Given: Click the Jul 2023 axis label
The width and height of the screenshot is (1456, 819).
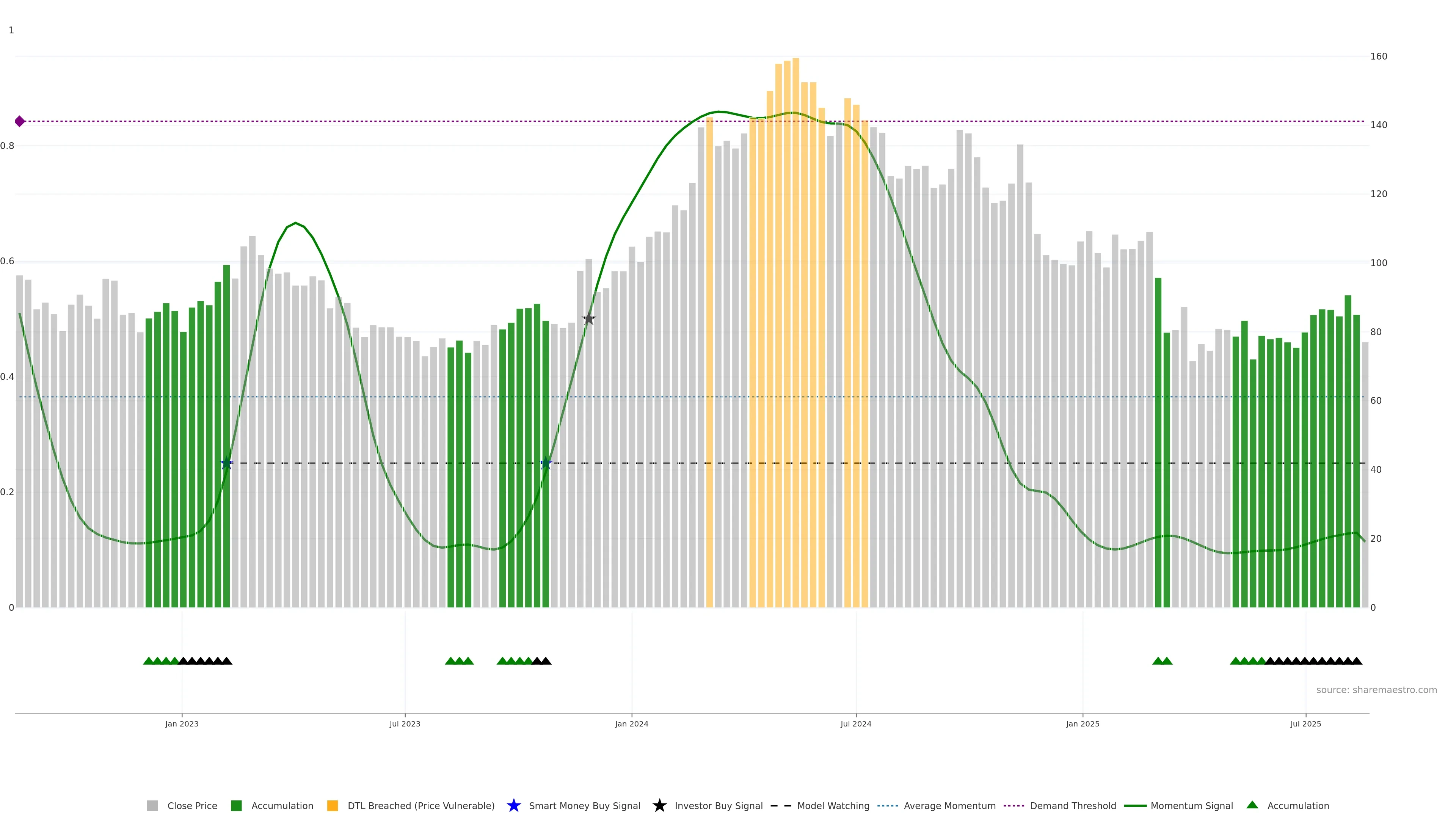Looking at the screenshot, I should [405, 723].
